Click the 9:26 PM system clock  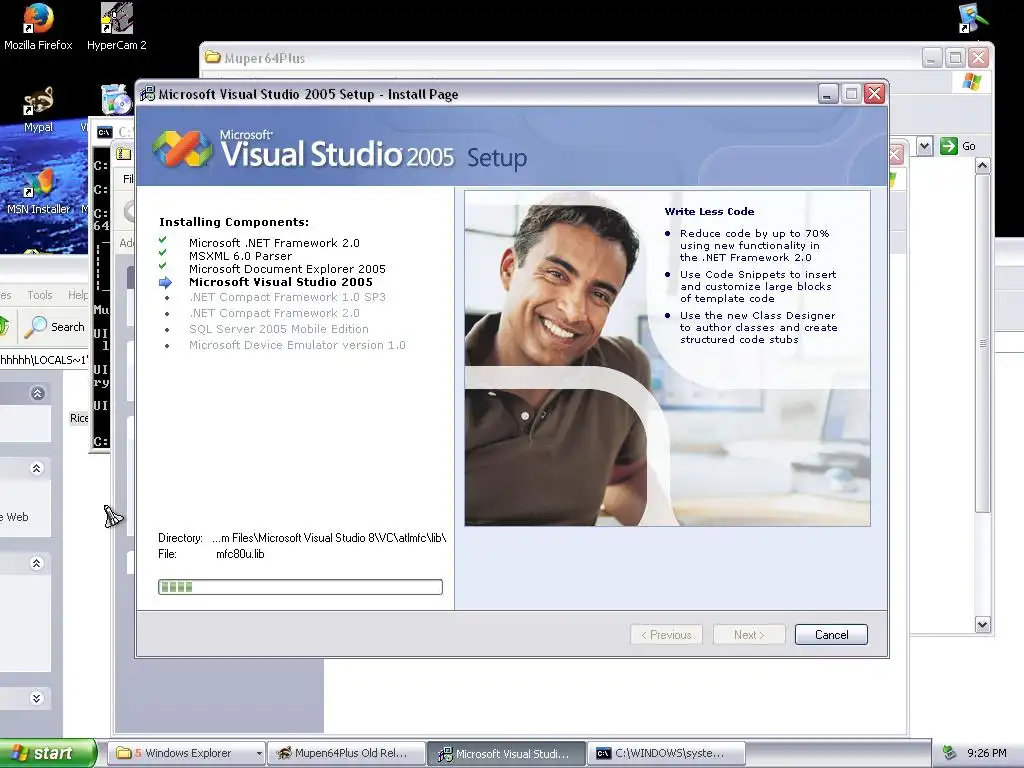(986, 753)
